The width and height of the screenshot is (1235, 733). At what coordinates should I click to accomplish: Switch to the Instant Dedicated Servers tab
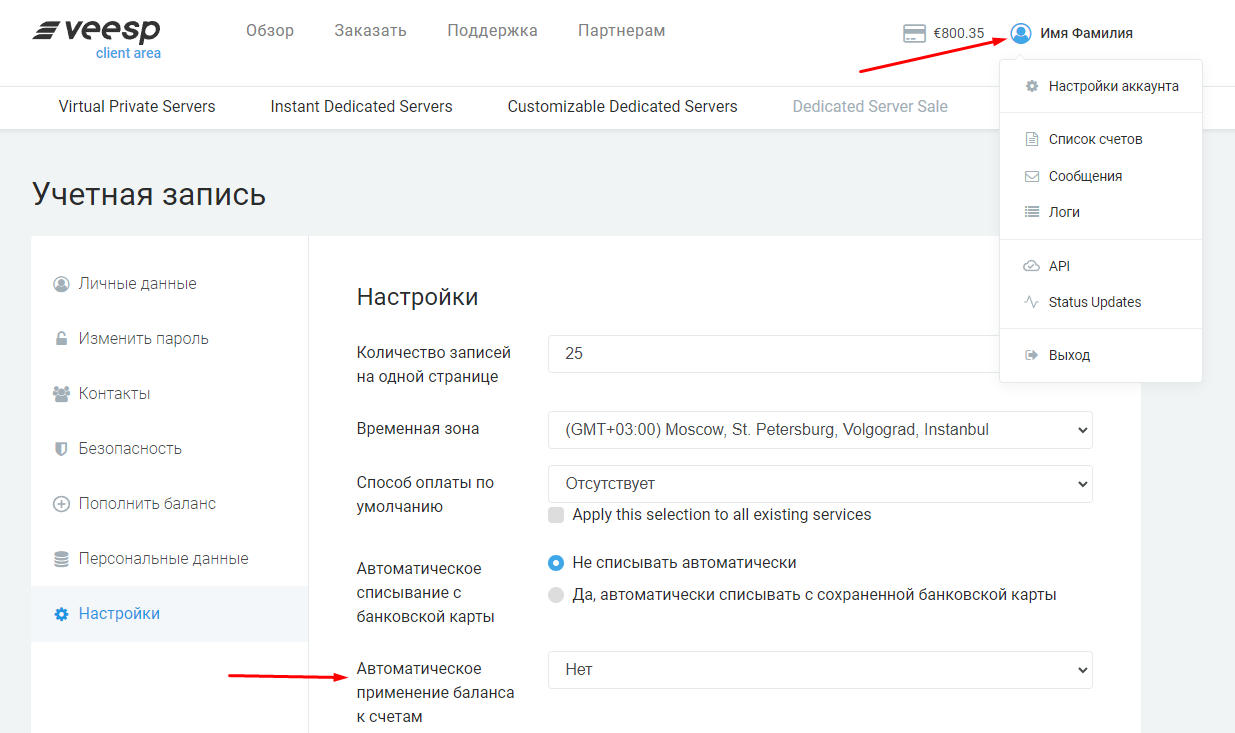tap(361, 106)
